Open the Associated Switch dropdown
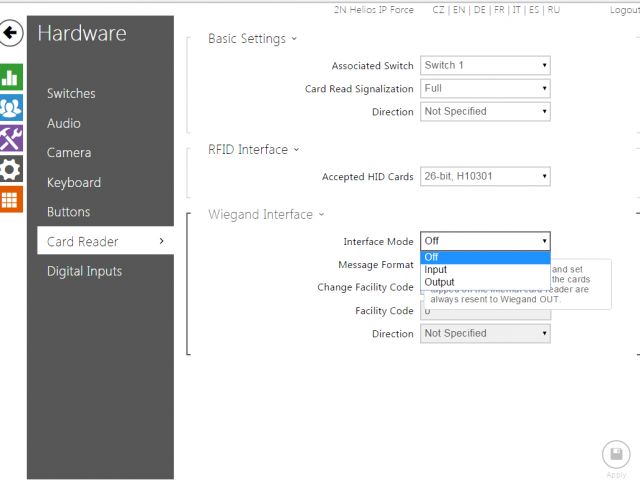Image resolution: width=640 pixels, height=480 pixels. coord(485,65)
